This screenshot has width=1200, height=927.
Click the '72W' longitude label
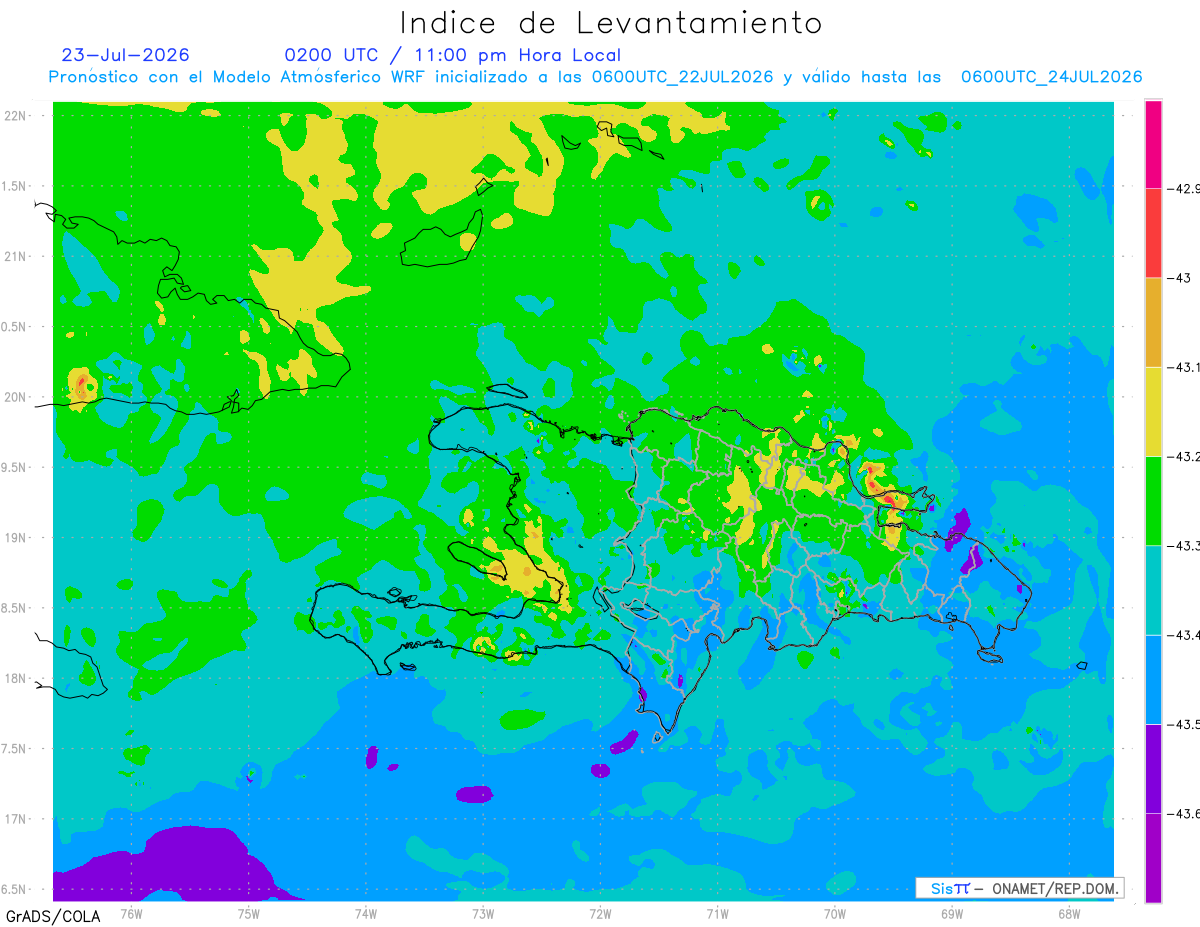click(x=600, y=913)
